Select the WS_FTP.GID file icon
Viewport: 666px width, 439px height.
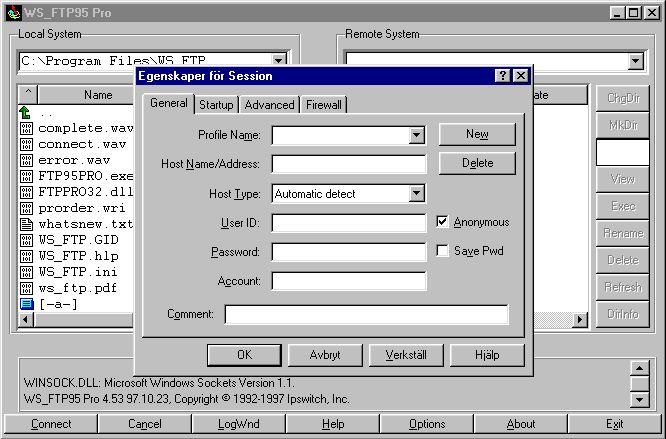[x=26, y=240]
